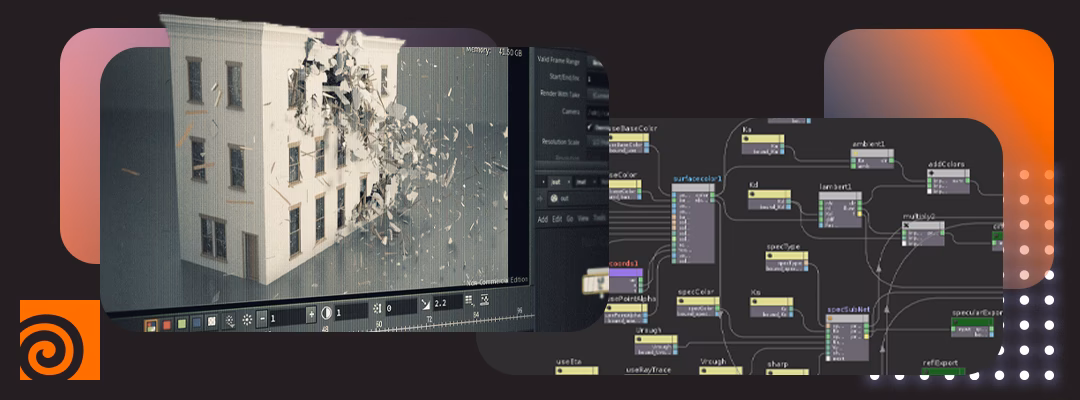Select the multiply2 node
Image resolution: width=1080 pixels, height=400 pixels.
[923, 233]
